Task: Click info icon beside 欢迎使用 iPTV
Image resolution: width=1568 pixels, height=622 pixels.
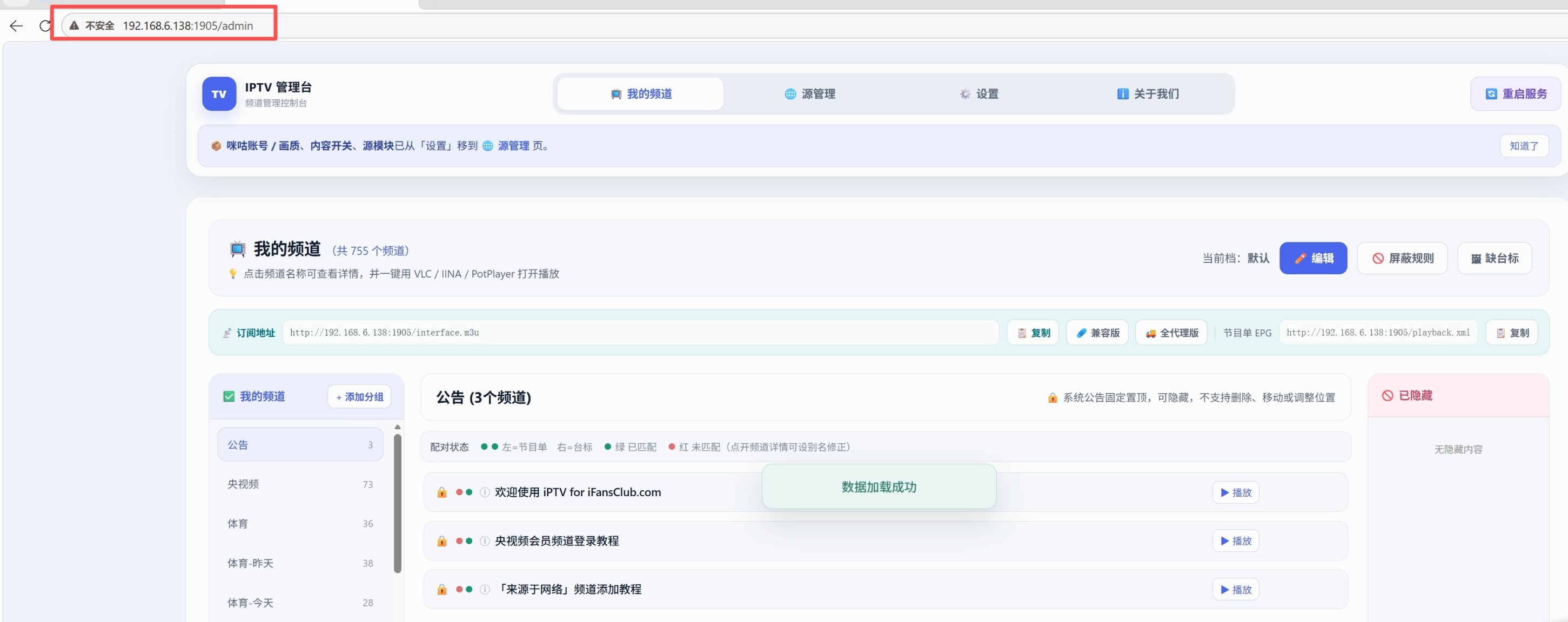Action: [x=485, y=492]
